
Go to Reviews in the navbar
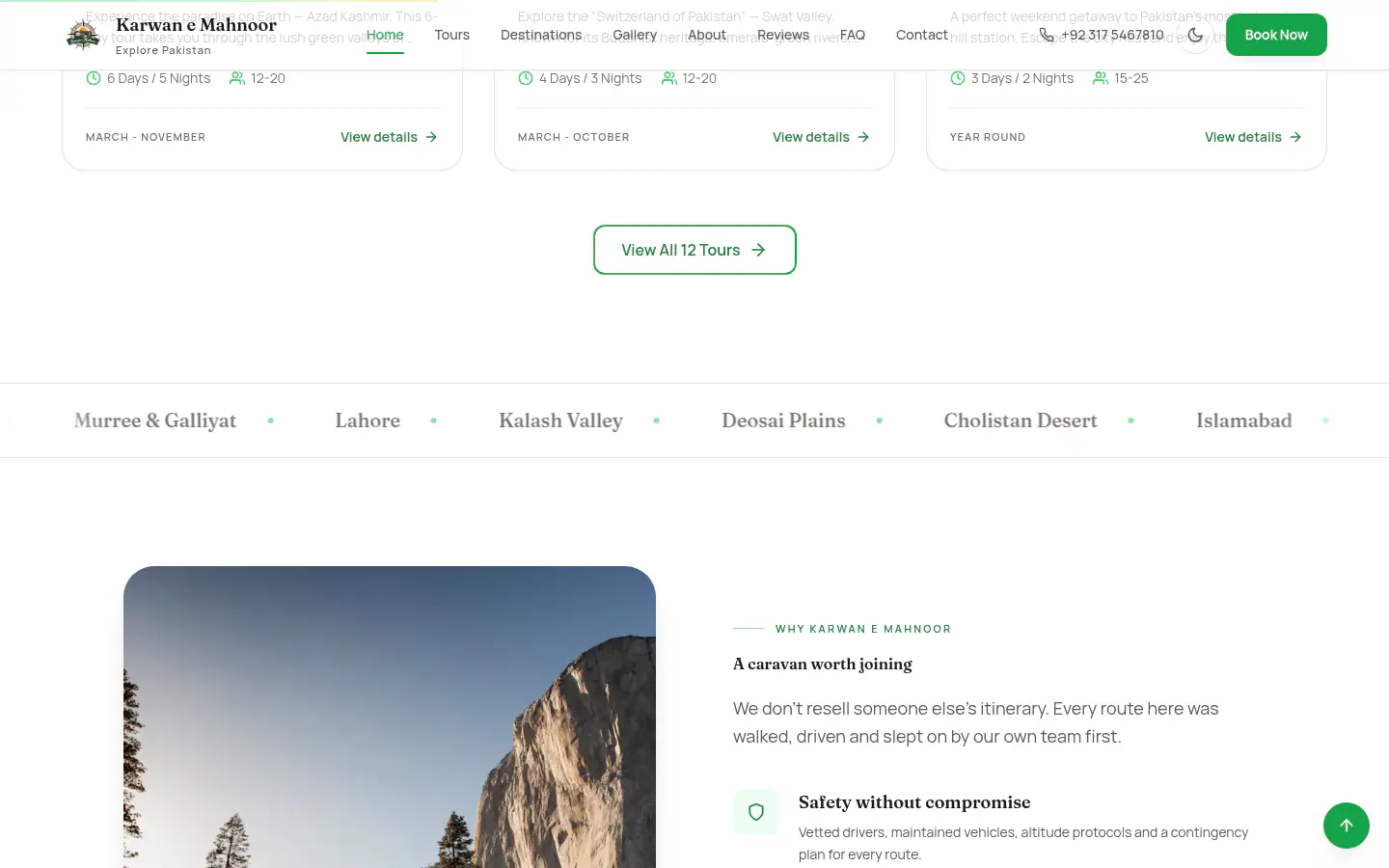[x=783, y=35]
